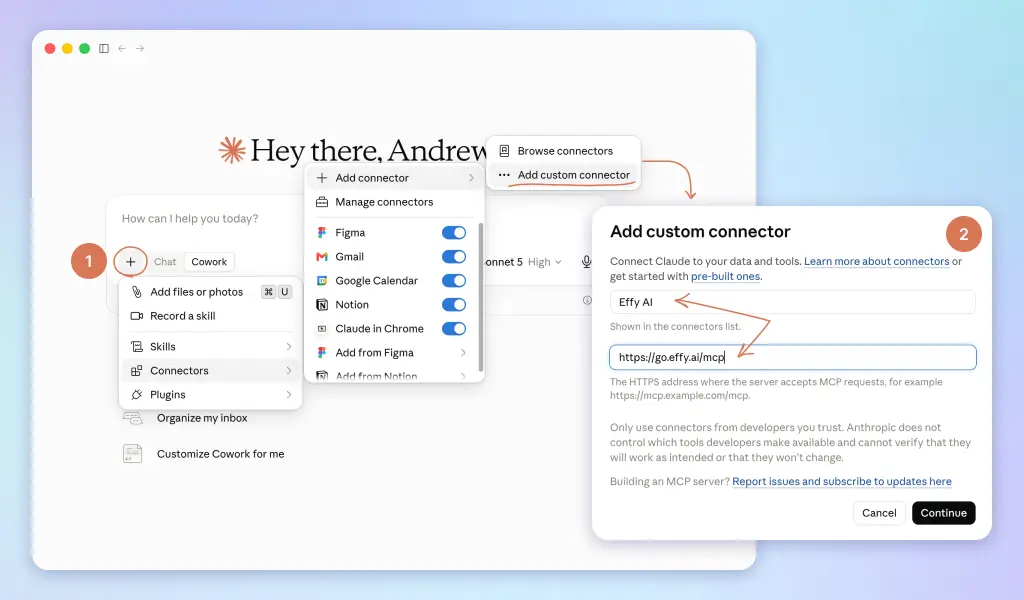The height and width of the screenshot is (600, 1024).
Task: Click the Plugins plug icon
Action: (136, 394)
